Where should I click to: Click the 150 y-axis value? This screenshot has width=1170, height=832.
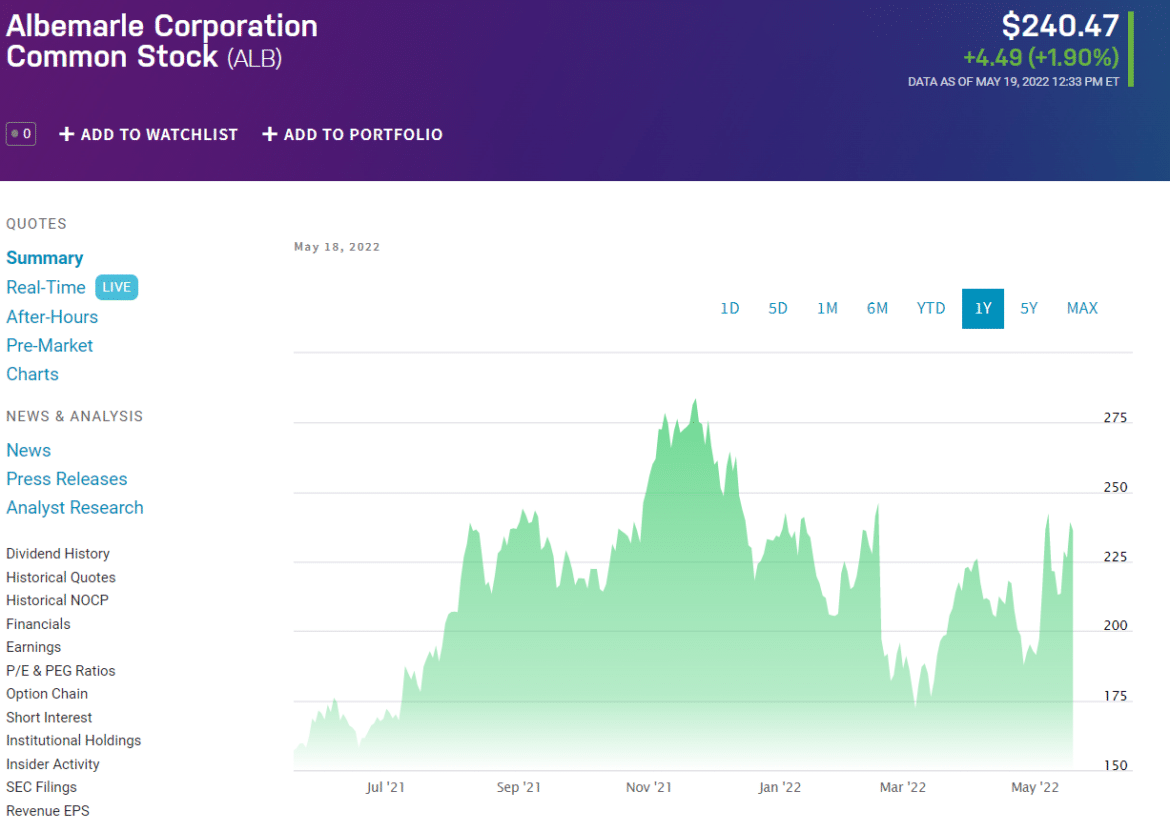tap(1116, 766)
